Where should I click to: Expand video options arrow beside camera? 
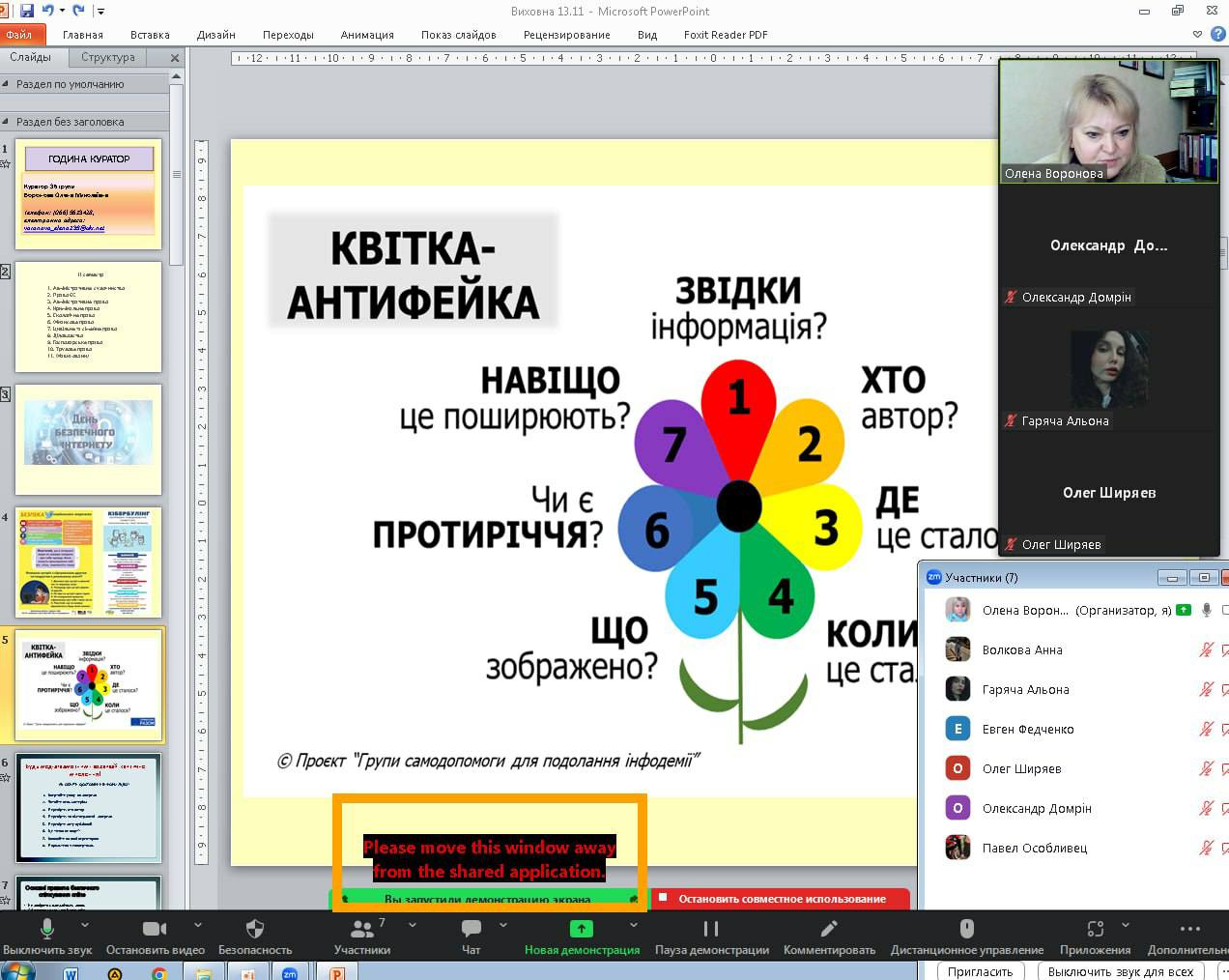[198, 925]
